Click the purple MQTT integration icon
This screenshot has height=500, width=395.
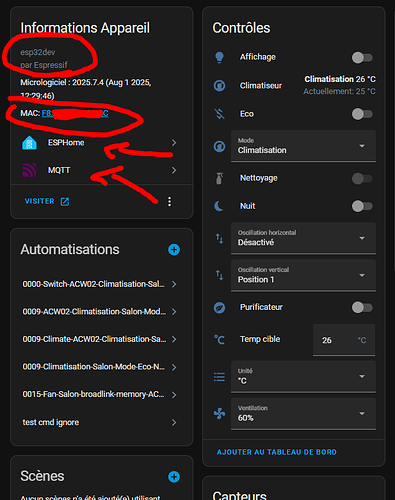click(x=29, y=170)
